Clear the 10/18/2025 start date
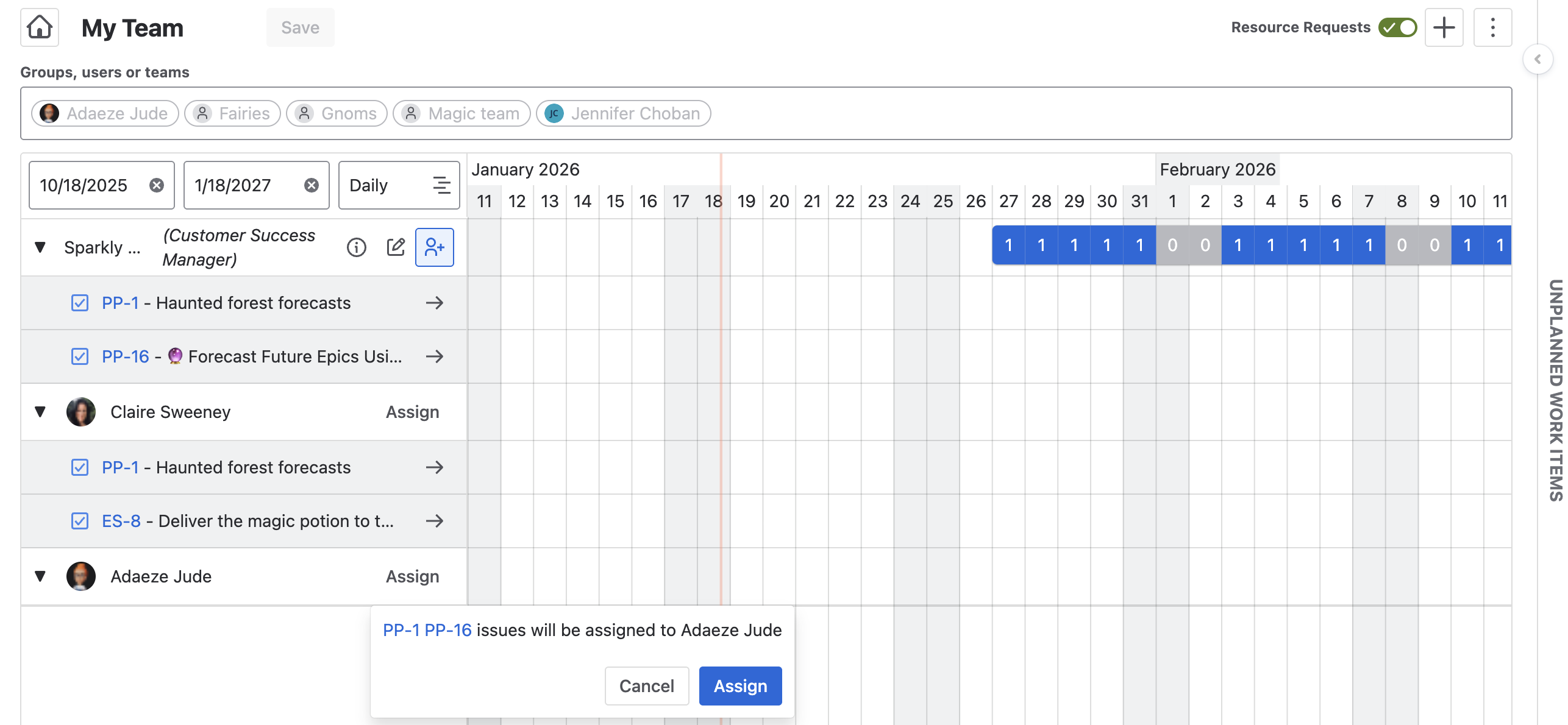1568x725 pixels. 157,185
